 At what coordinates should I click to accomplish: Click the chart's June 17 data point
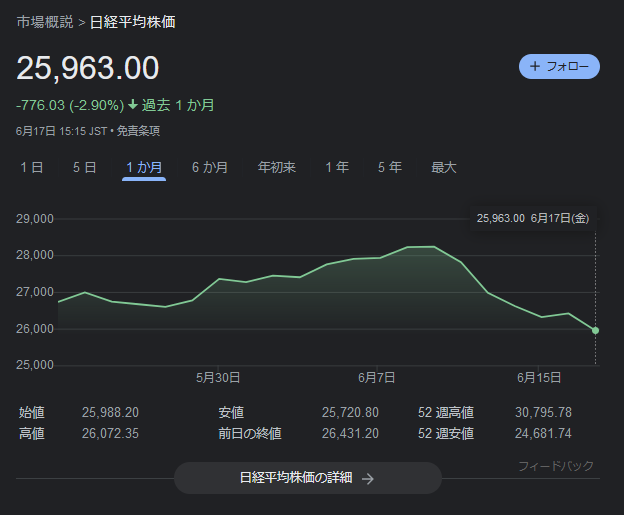tap(595, 330)
